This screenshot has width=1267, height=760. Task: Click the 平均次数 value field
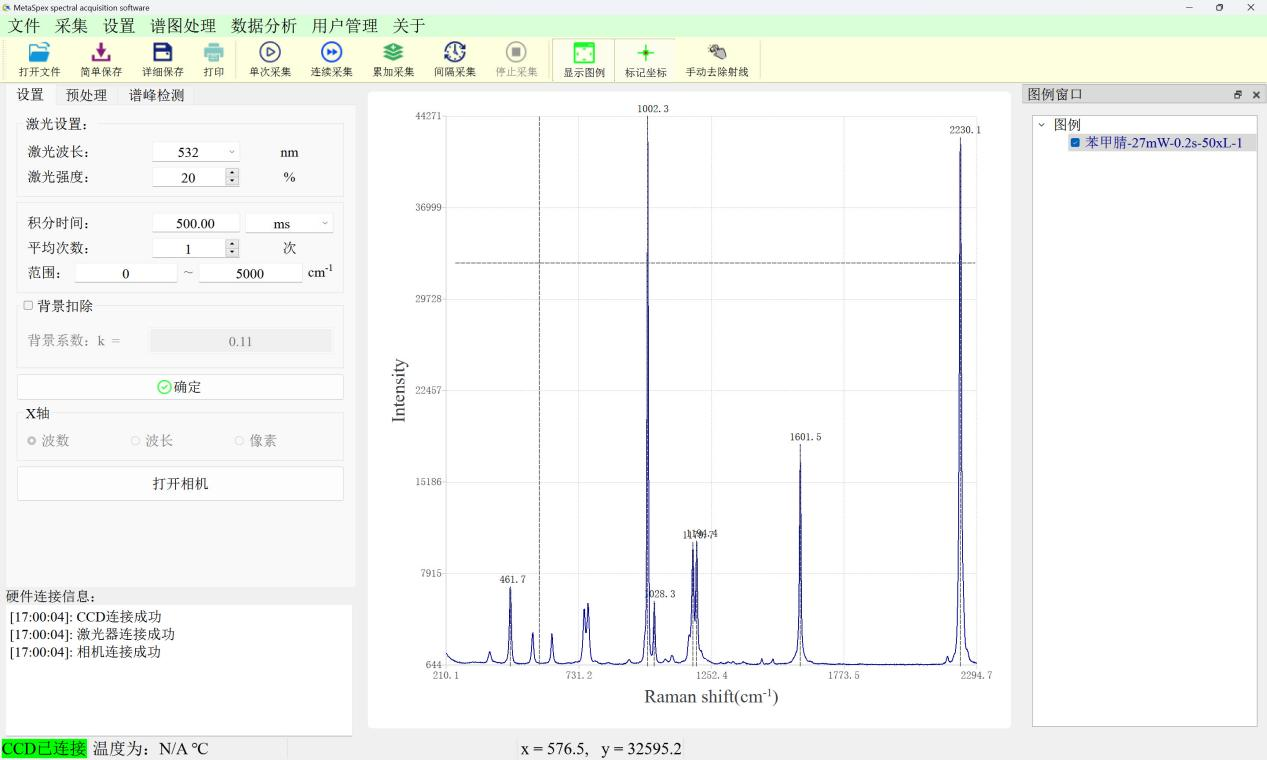point(189,248)
